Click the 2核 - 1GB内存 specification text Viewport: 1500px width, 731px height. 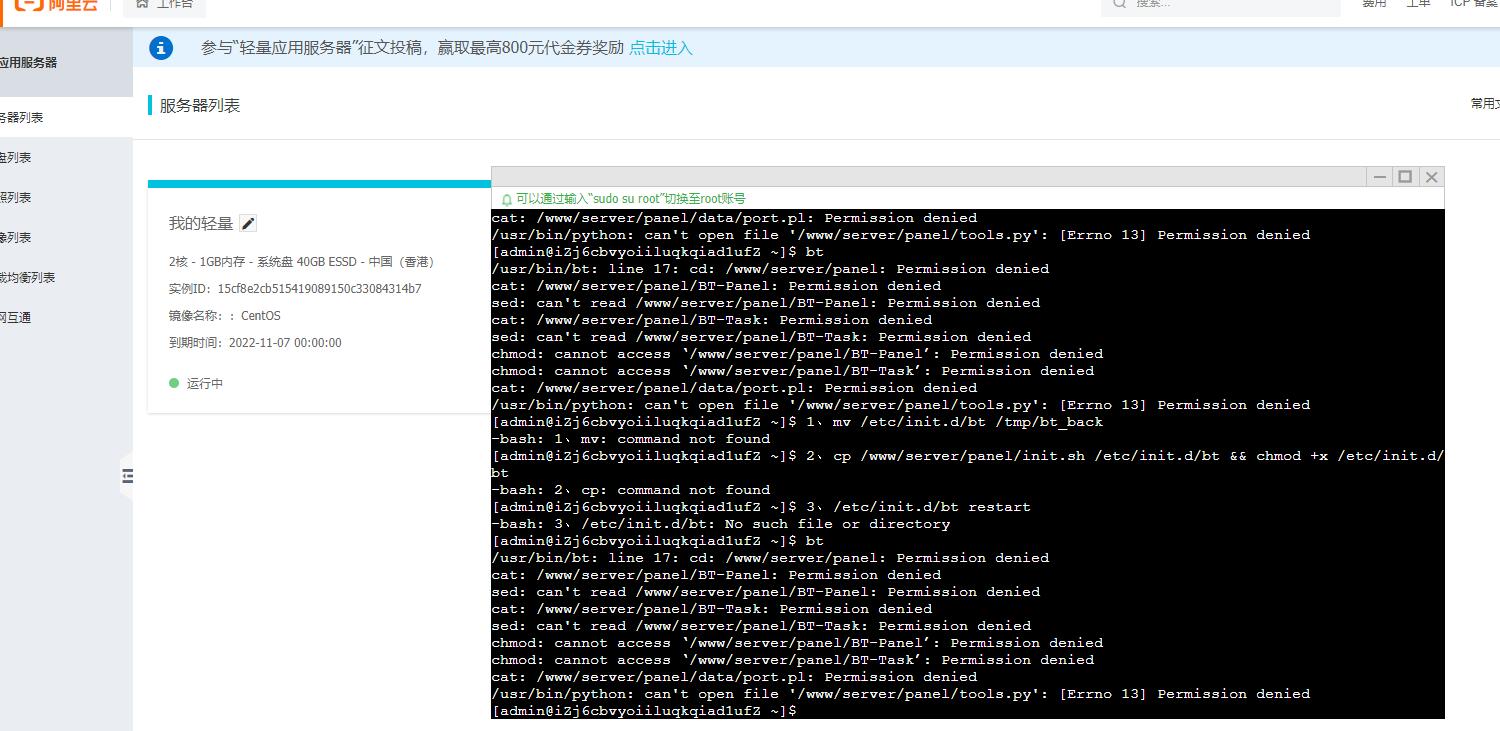301,262
